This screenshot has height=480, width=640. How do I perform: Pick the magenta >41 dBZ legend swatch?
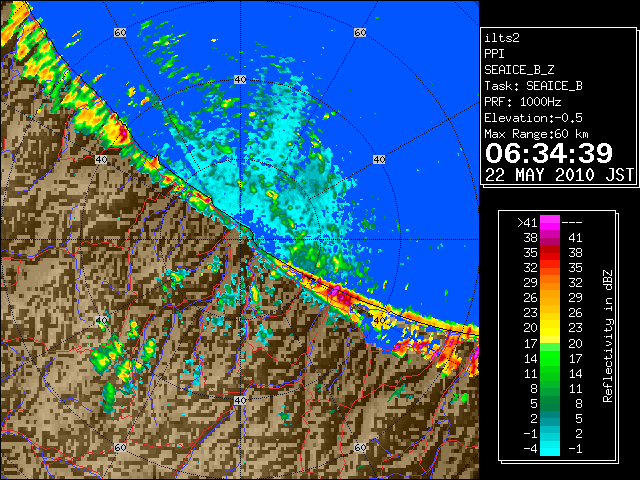point(550,223)
